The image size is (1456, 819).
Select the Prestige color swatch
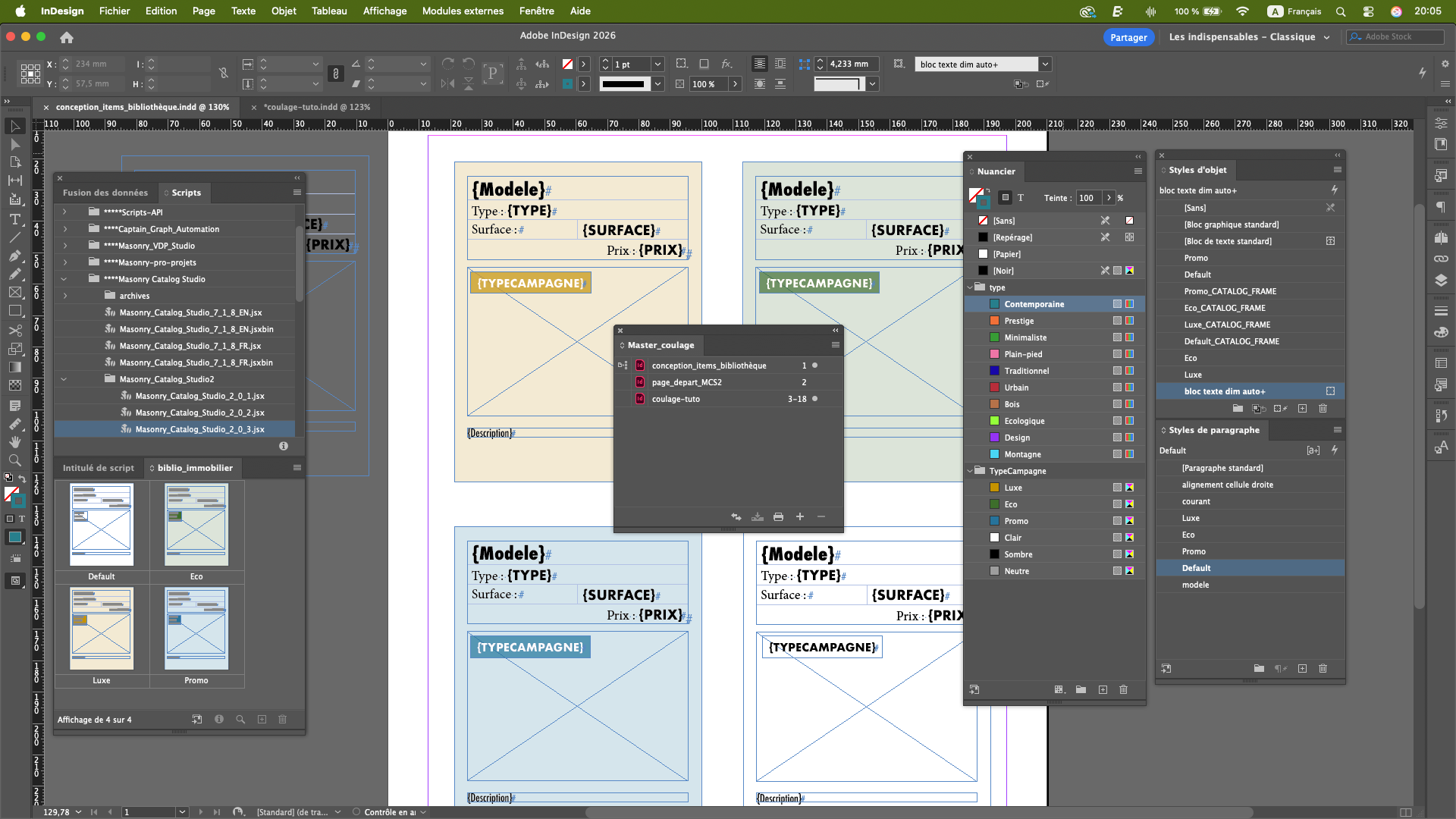[1019, 321]
